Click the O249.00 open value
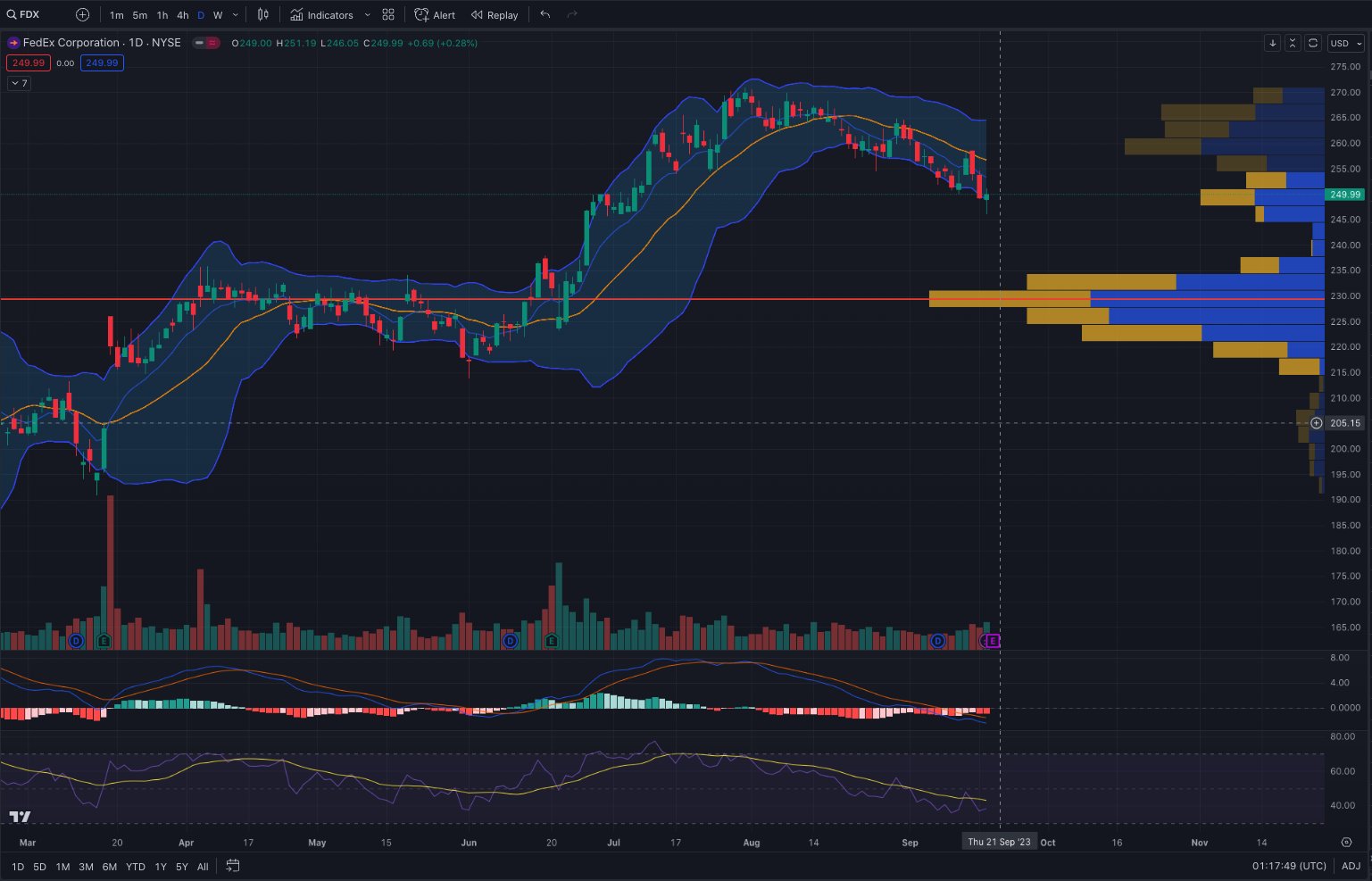The height and width of the screenshot is (881, 1372). click(252, 43)
